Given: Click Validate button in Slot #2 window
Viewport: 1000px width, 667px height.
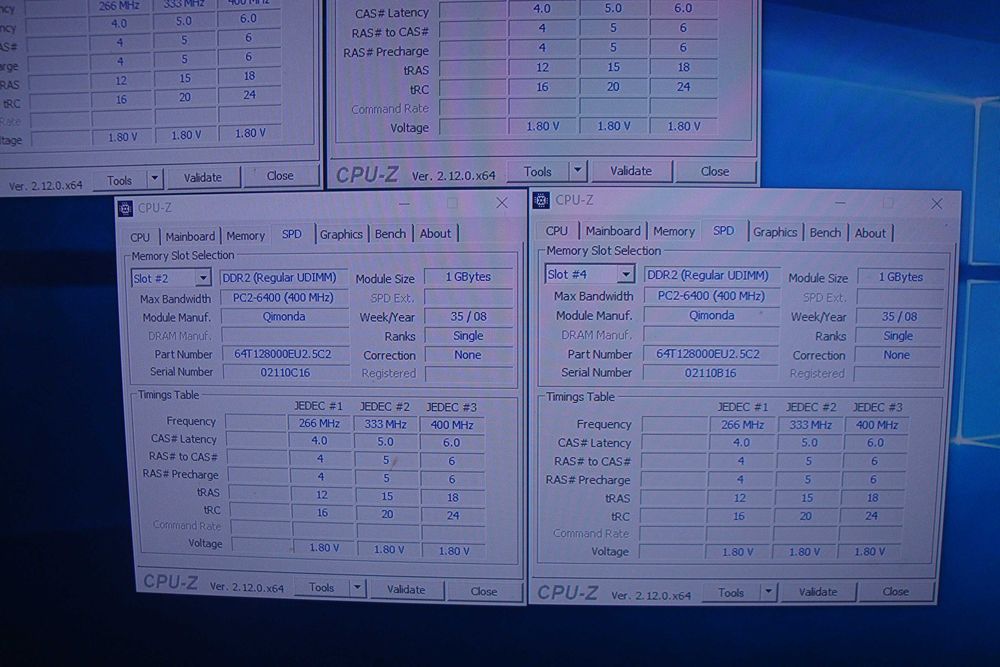Looking at the screenshot, I should coord(406,589).
